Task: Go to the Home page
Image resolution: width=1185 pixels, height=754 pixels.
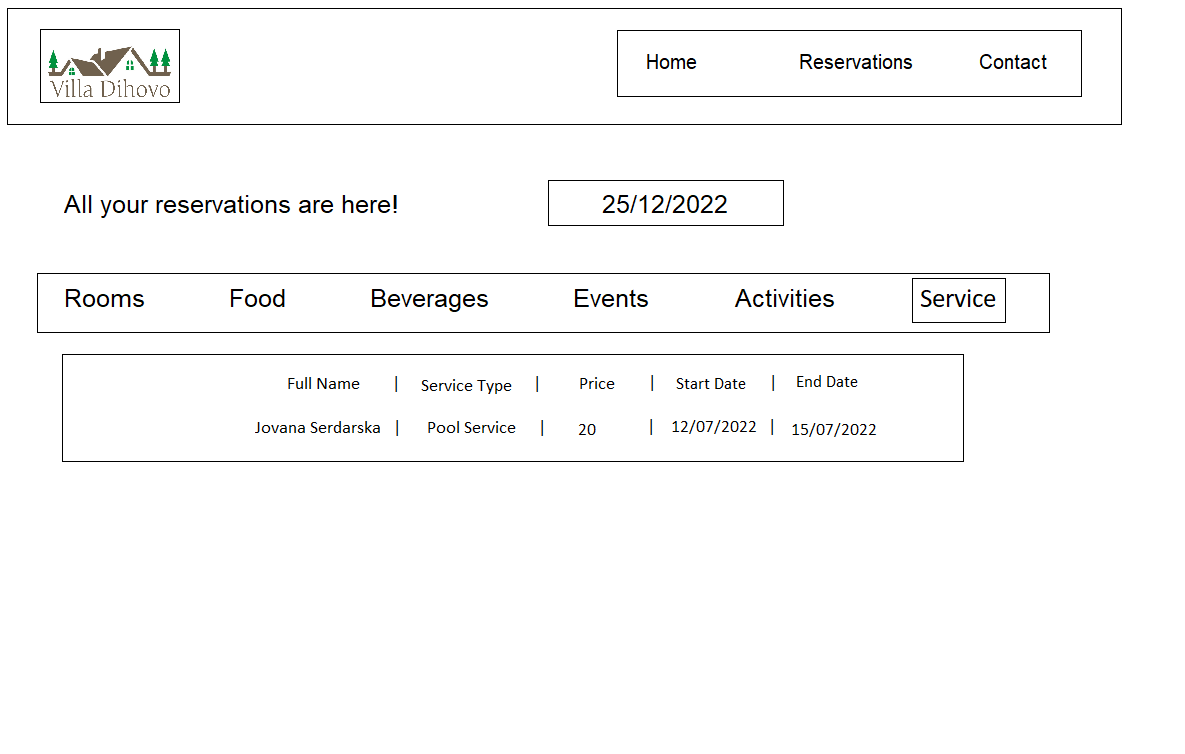Action: [671, 62]
